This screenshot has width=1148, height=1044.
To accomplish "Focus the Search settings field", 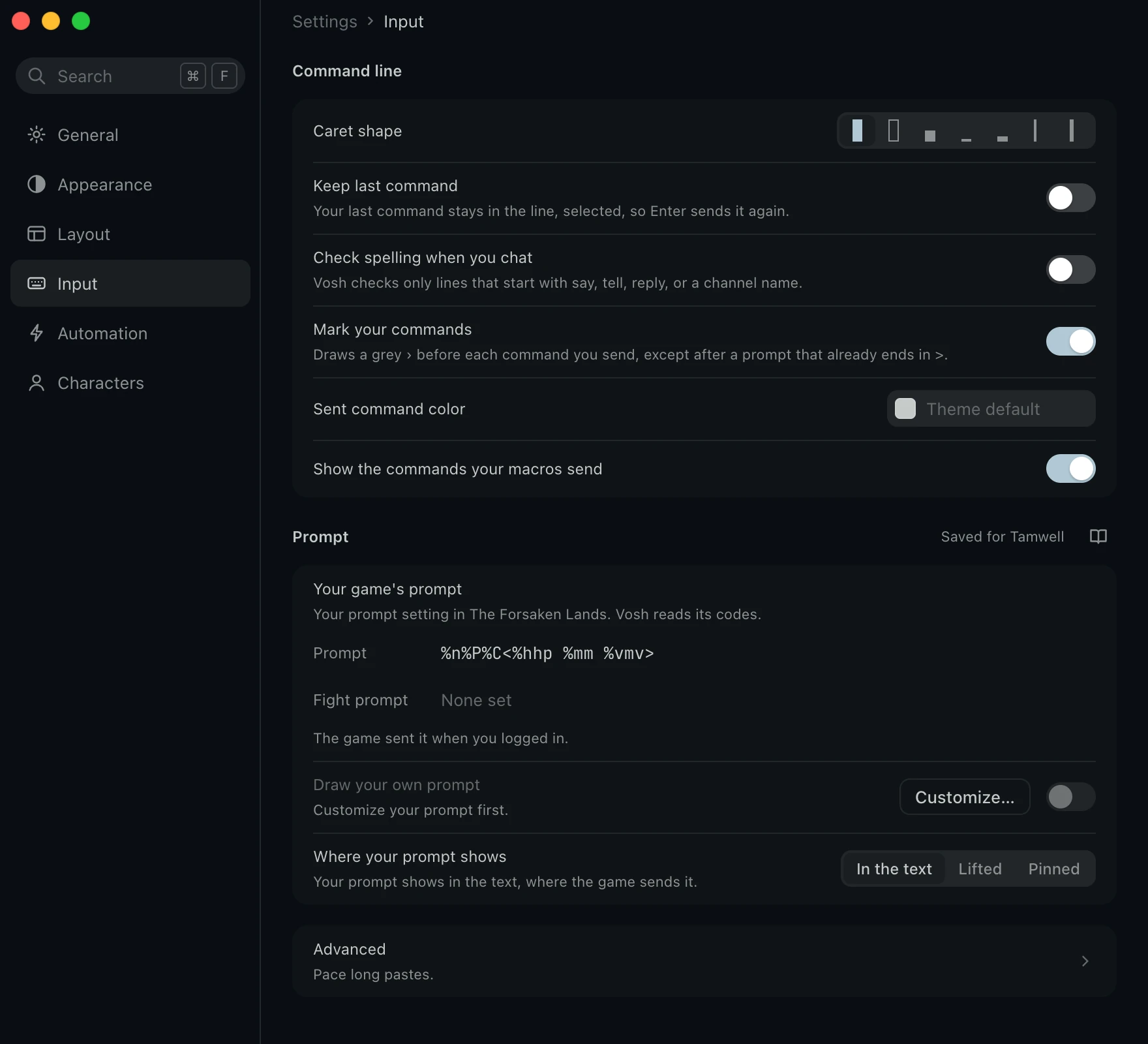I will click(130, 76).
